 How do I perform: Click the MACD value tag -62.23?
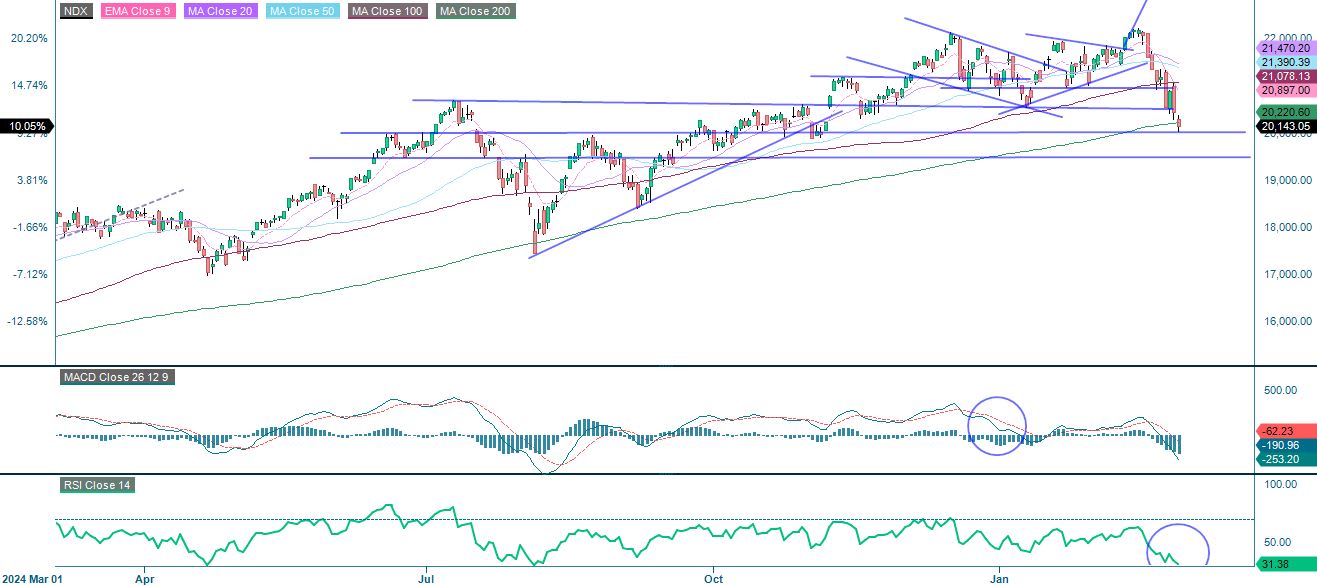[x=1279, y=430]
